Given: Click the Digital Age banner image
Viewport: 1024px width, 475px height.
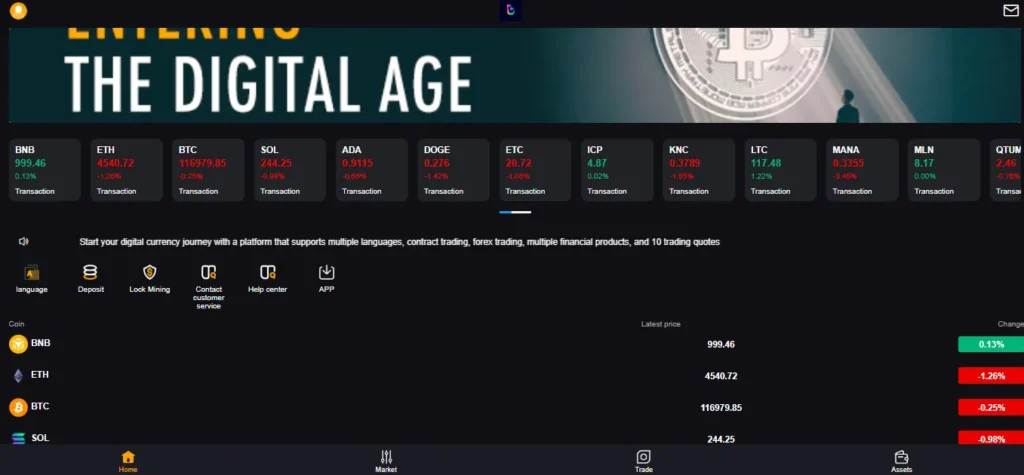Looking at the screenshot, I should [515, 74].
